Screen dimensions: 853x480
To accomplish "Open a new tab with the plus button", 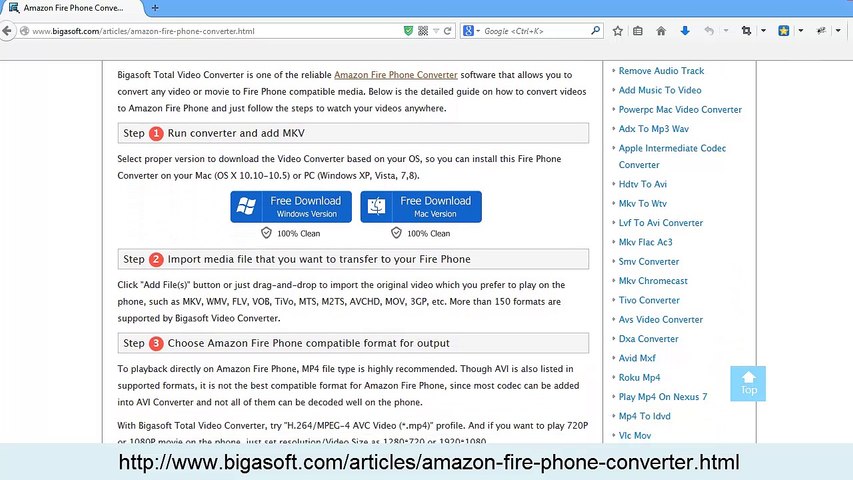I will (x=155, y=8).
